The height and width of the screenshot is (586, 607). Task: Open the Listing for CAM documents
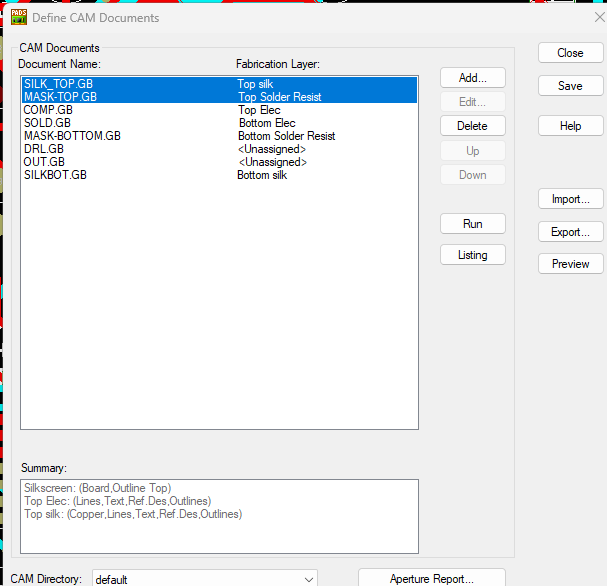(472, 255)
